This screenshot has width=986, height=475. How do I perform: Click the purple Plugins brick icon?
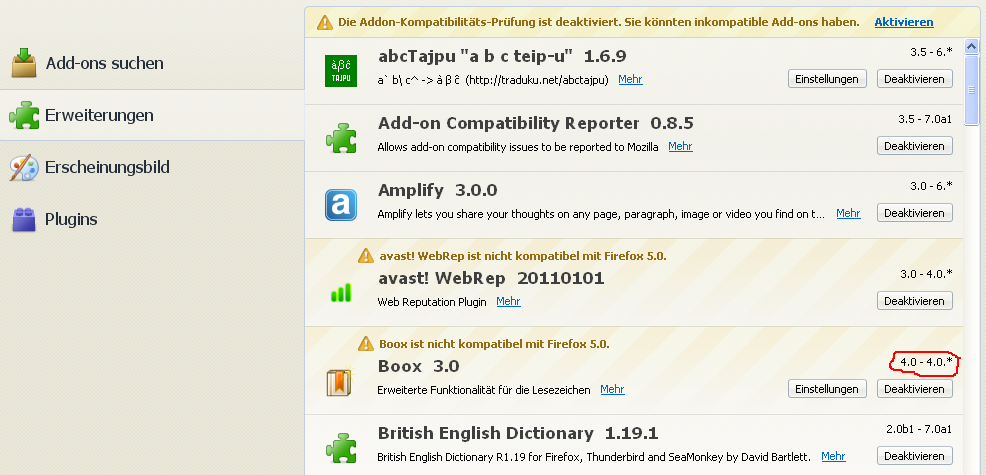[x=24, y=220]
